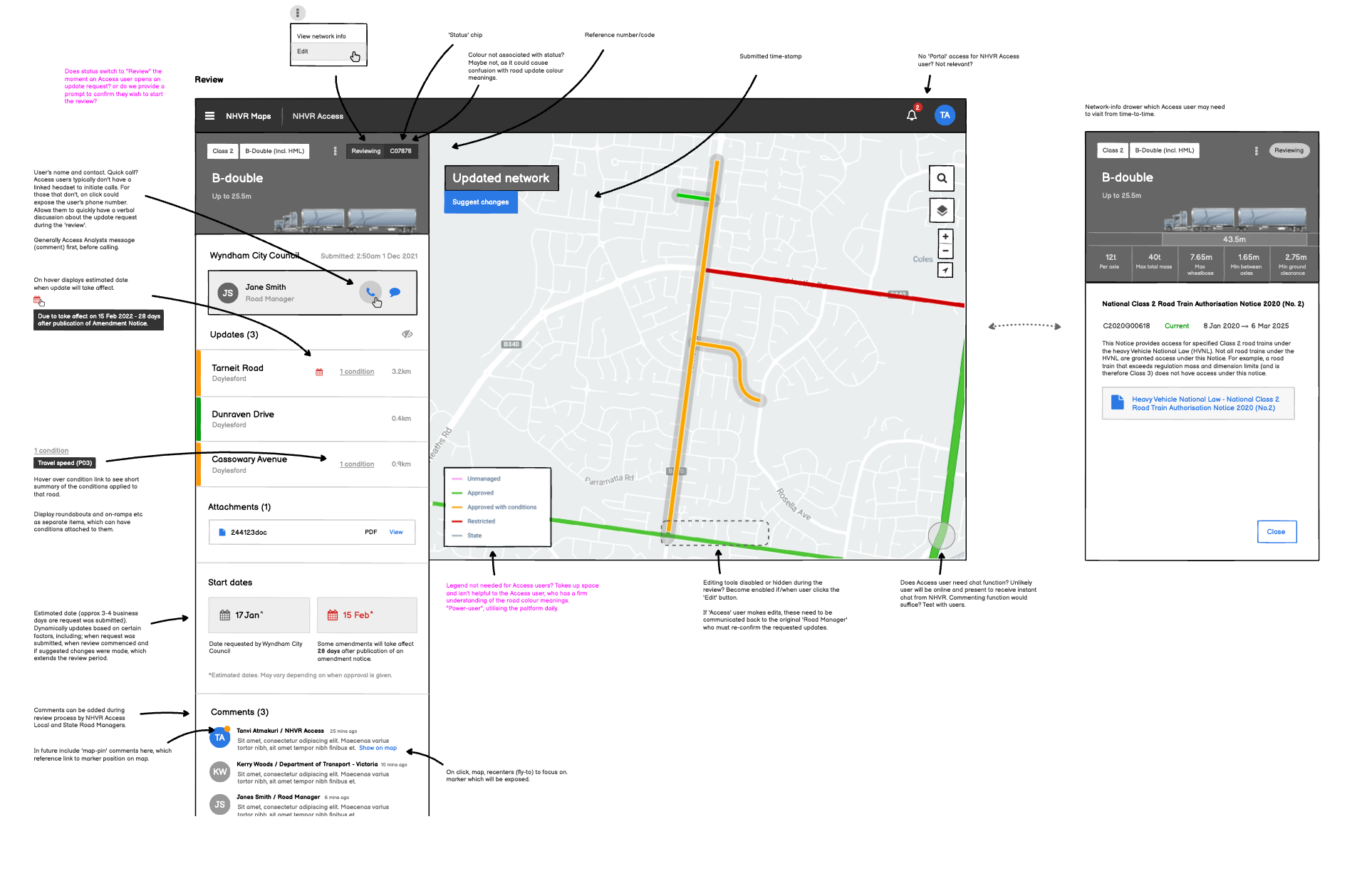Image resolution: width=1372 pixels, height=876 pixels.
Task: Open kebab menu in the network-info drawer
Action: (1256, 151)
